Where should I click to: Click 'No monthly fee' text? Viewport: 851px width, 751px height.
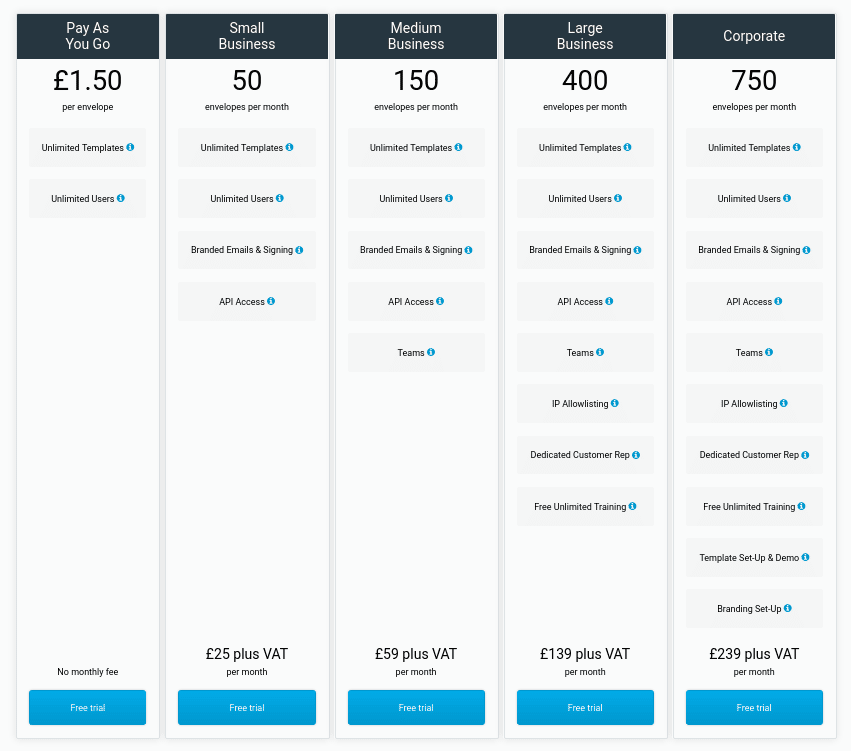pyautogui.click(x=88, y=671)
